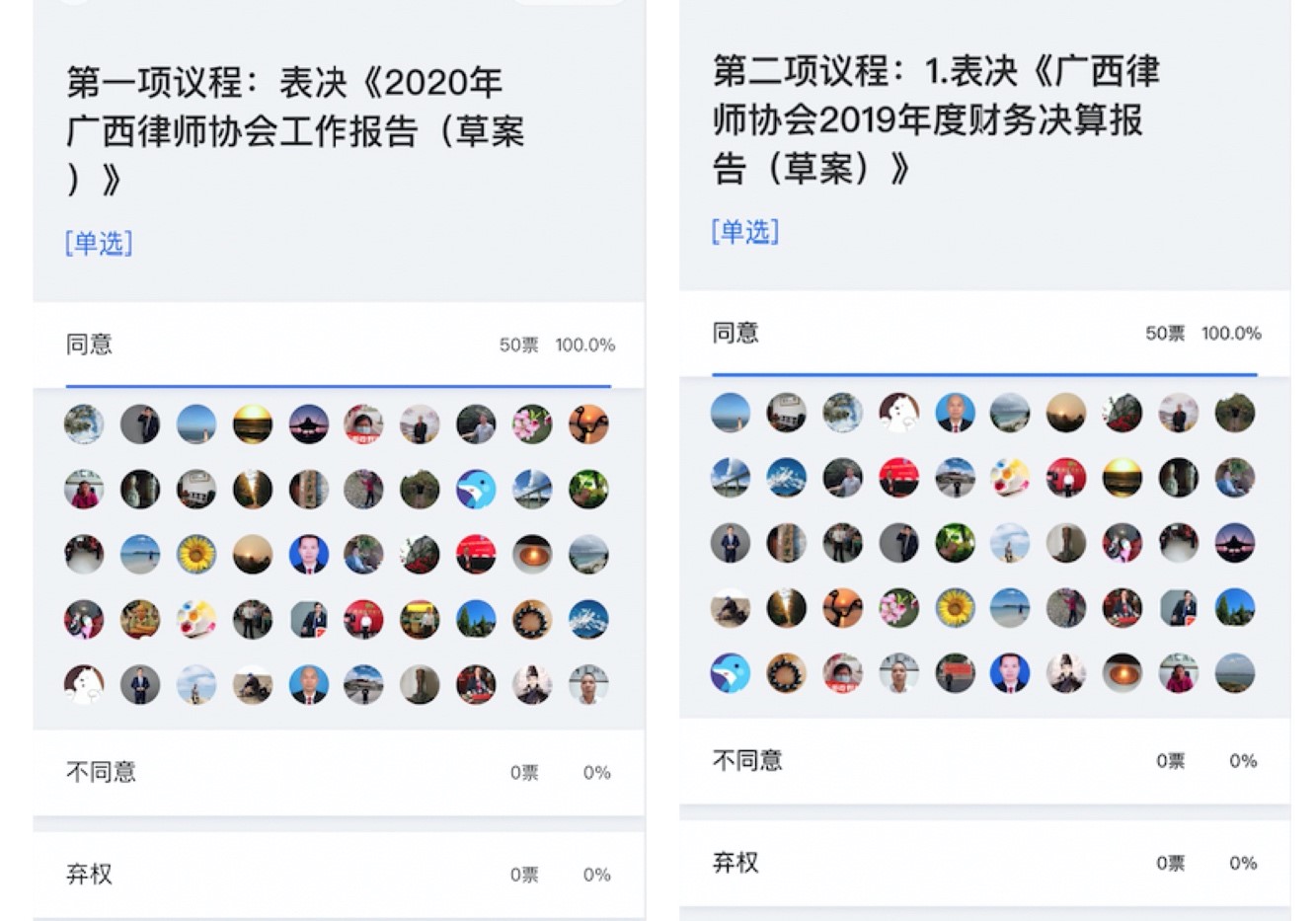The image size is (1316, 921).
Task: Open blue bird avatar under first agenda voters
Action: [476, 489]
